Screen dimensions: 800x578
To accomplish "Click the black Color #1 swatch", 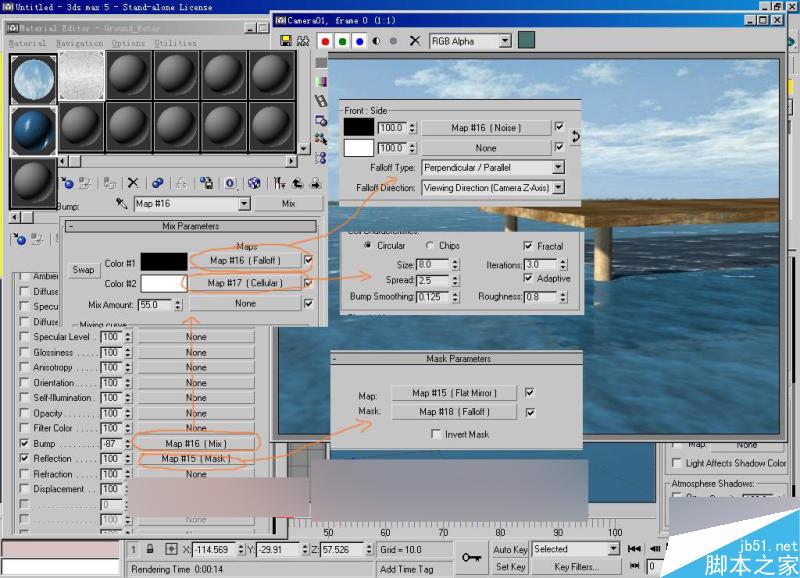I will click(x=163, y=261).
